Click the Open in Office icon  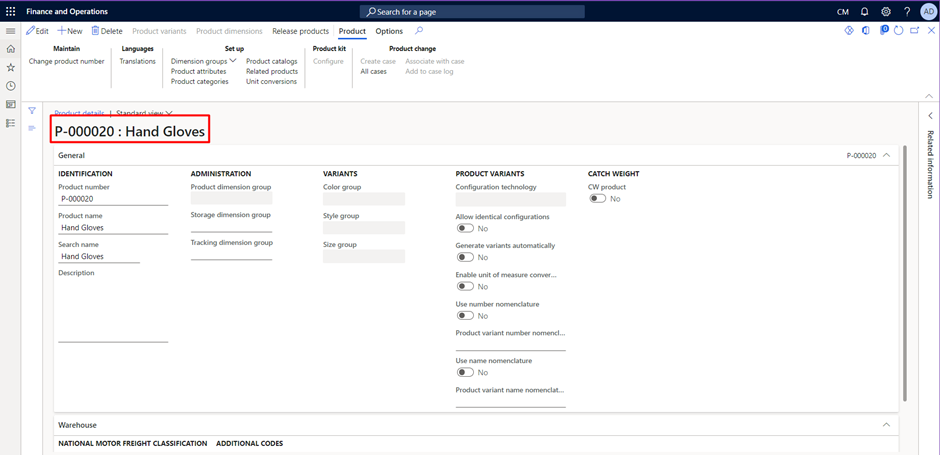click(866, 31)
